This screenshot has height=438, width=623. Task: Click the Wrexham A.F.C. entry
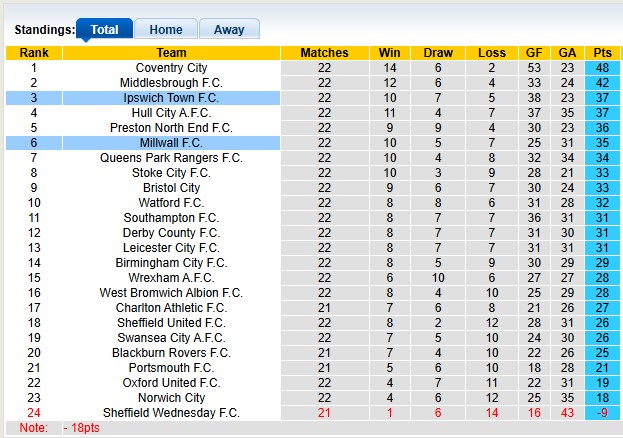(x=171, y=278)
